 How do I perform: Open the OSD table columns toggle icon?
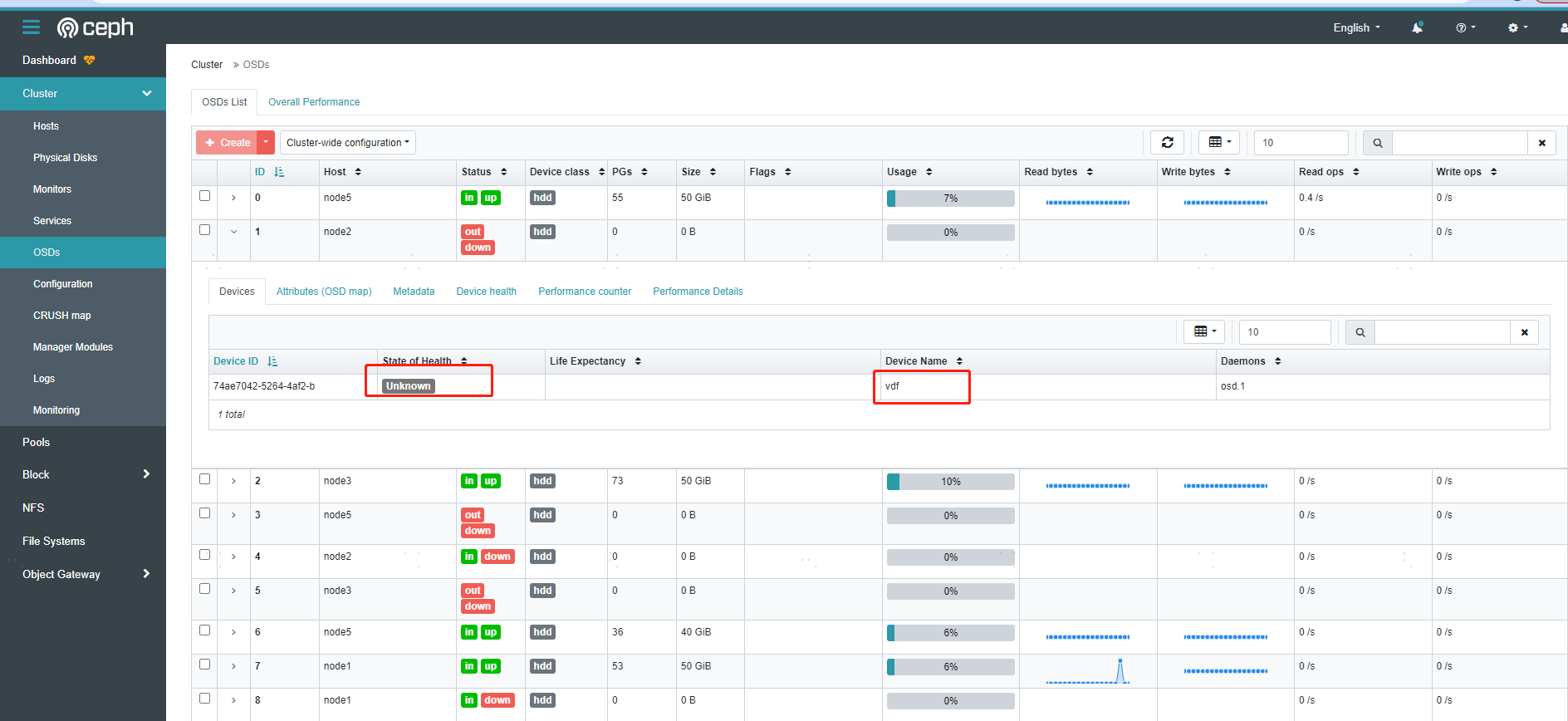[1219, 143]
